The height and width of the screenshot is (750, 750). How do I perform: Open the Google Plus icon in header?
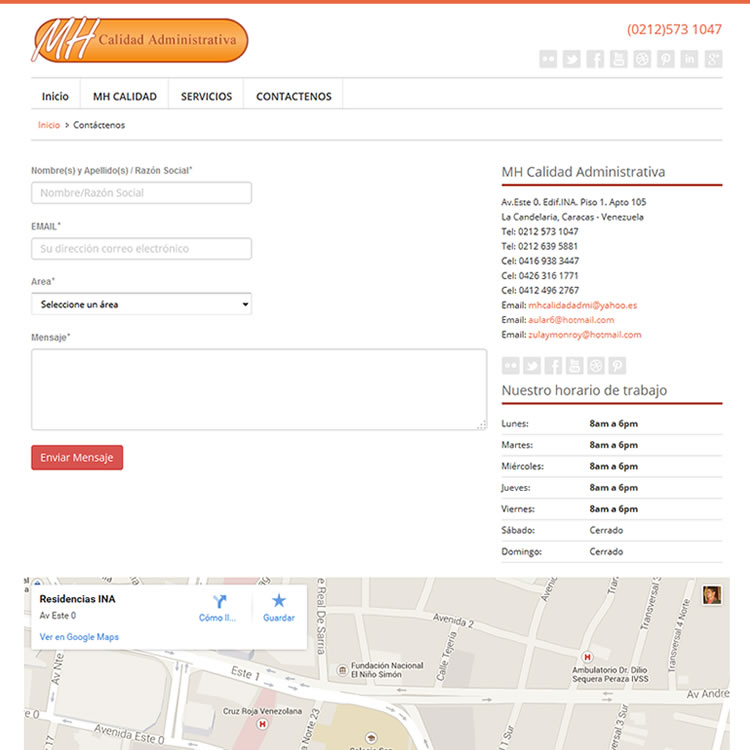[713, 59]
